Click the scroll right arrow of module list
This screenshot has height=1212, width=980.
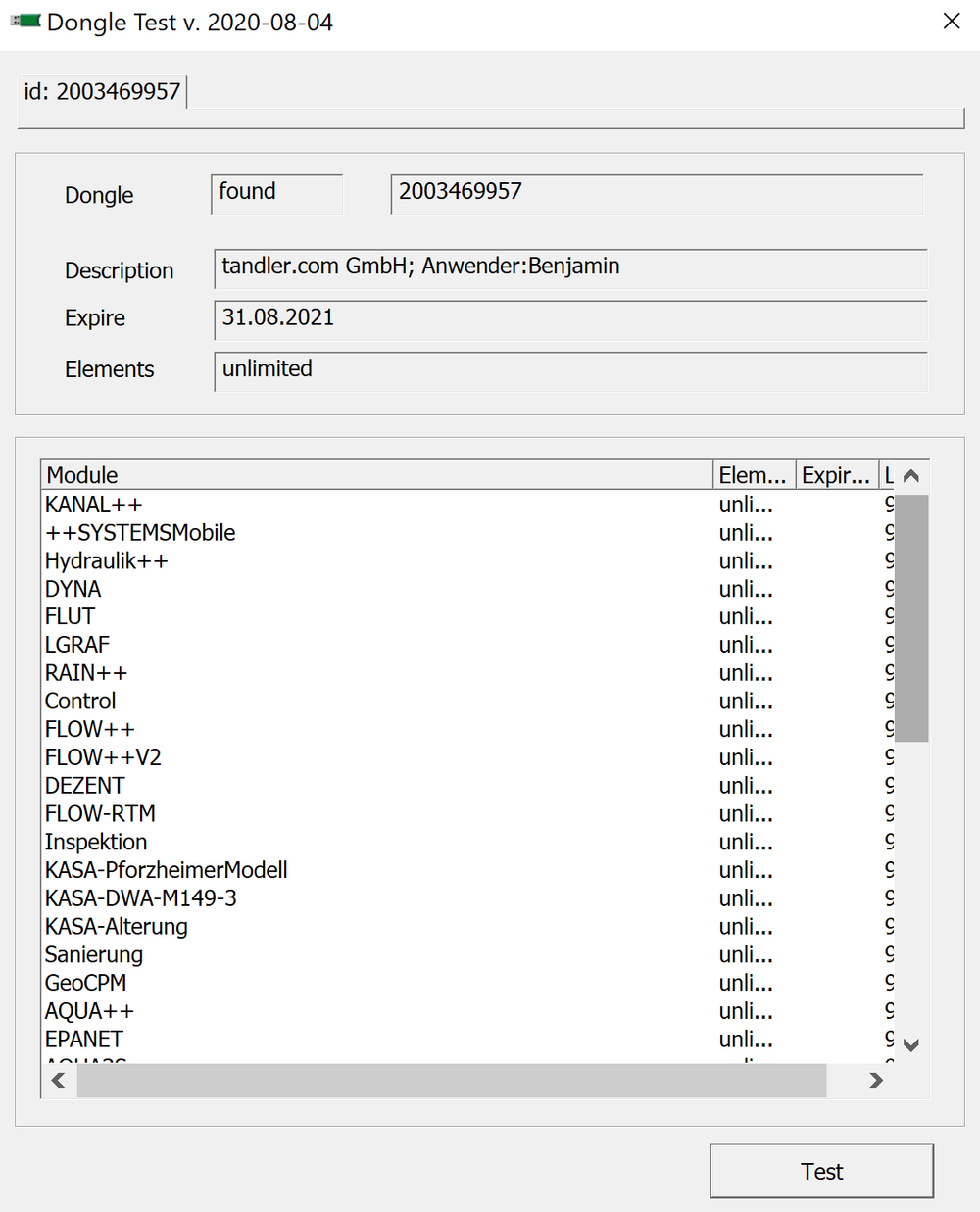click(x=875, y=1080)
